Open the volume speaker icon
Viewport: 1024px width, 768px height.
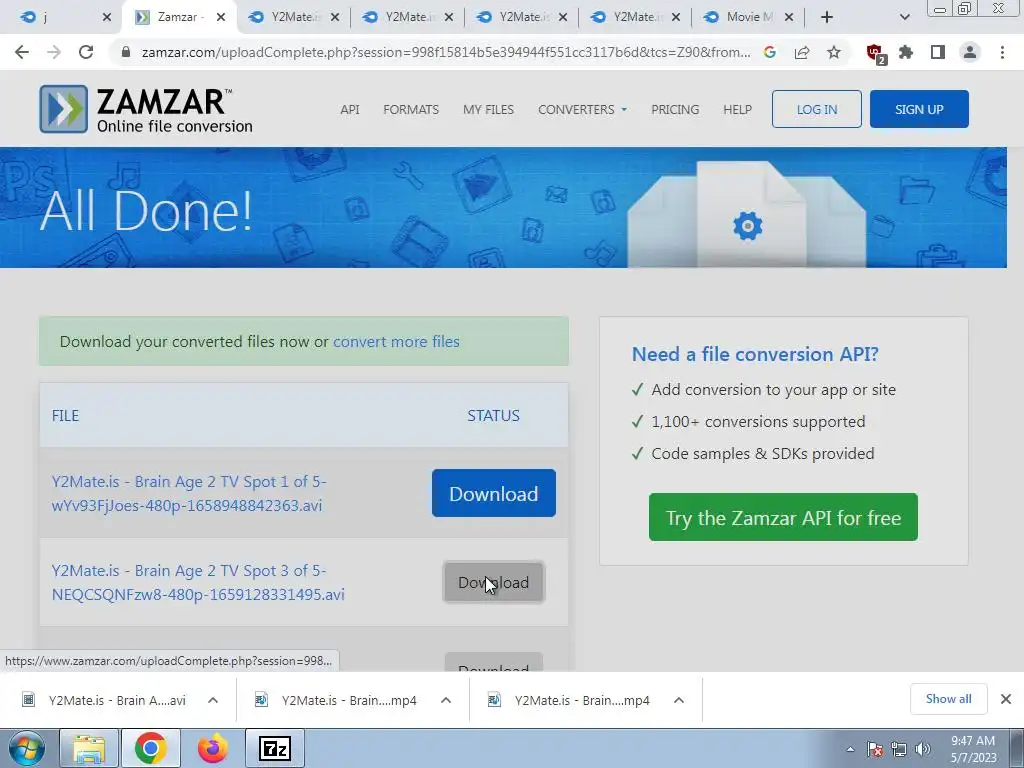pos(922,749)
